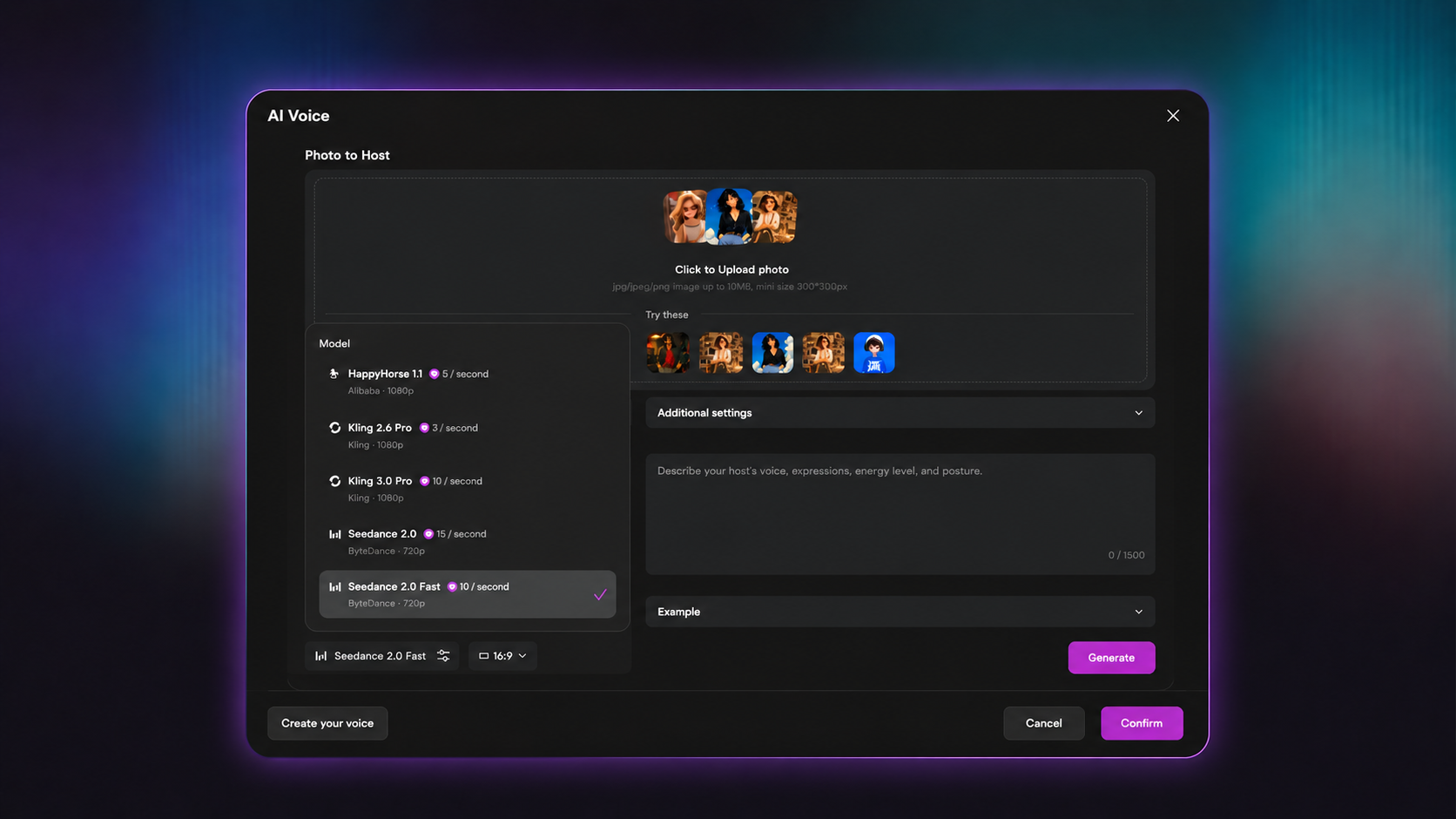Click the 'Alibaba · 1080p' subtitle
This screenshot has width=1456, height=819.
381,391
